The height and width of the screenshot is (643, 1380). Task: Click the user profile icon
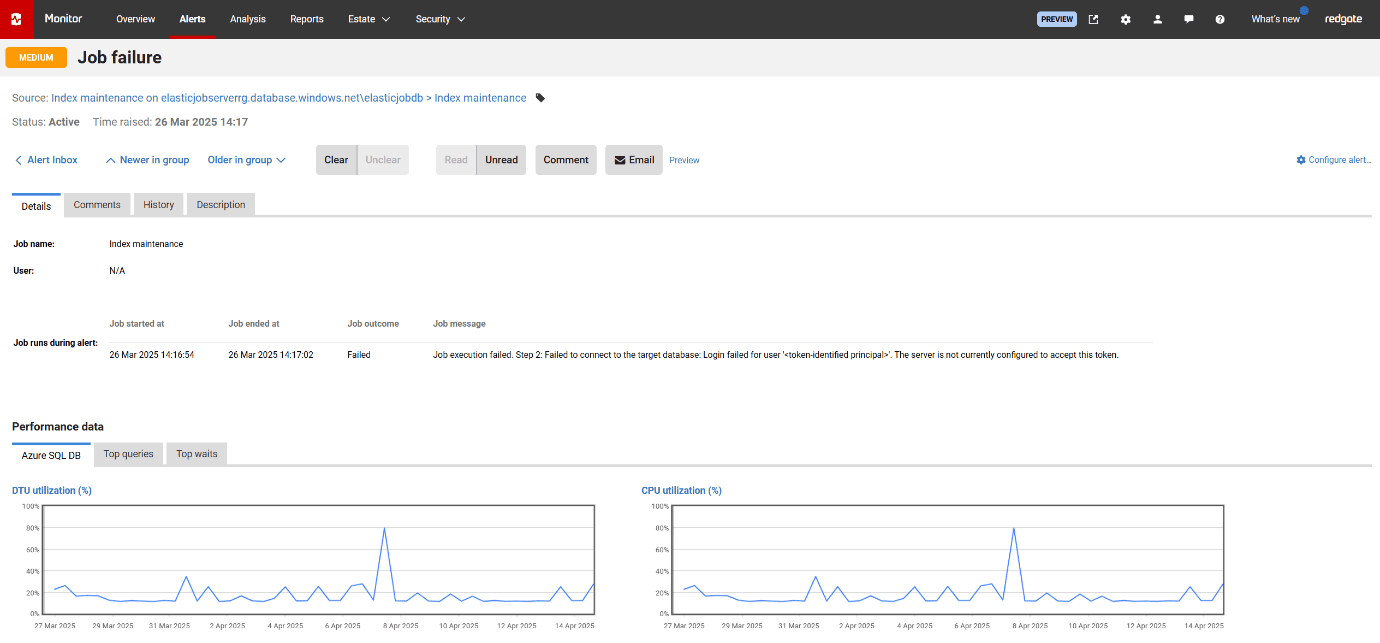[1157, 19]
